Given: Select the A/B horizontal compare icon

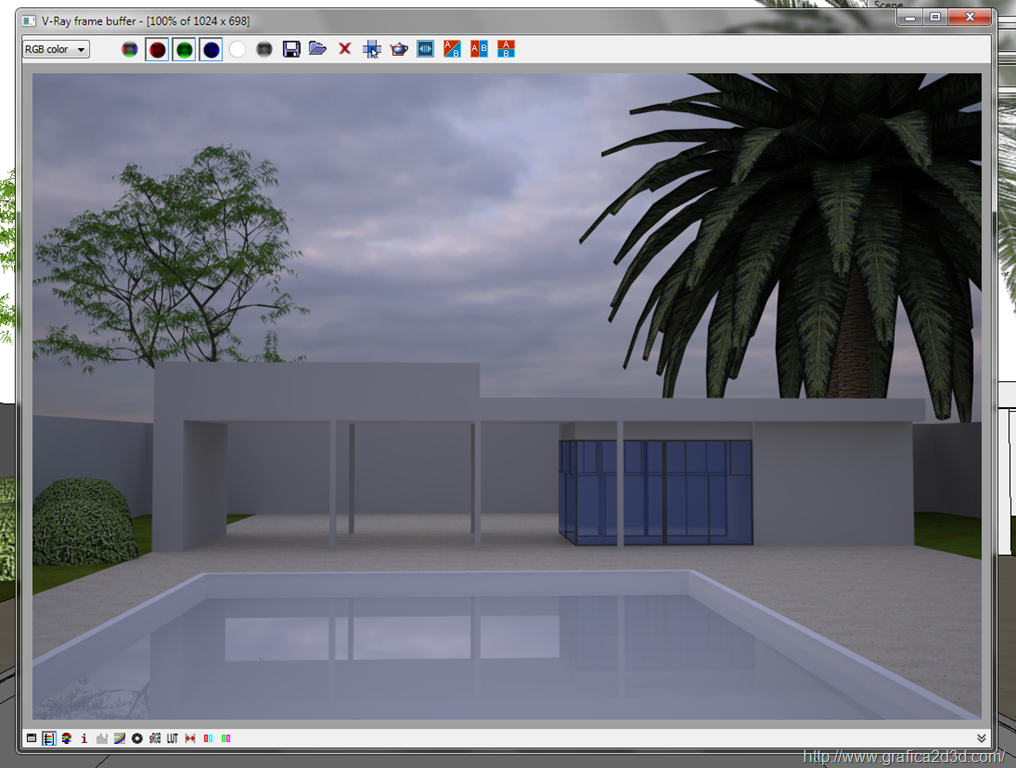Looking at the screenshot, I should 506,48.
